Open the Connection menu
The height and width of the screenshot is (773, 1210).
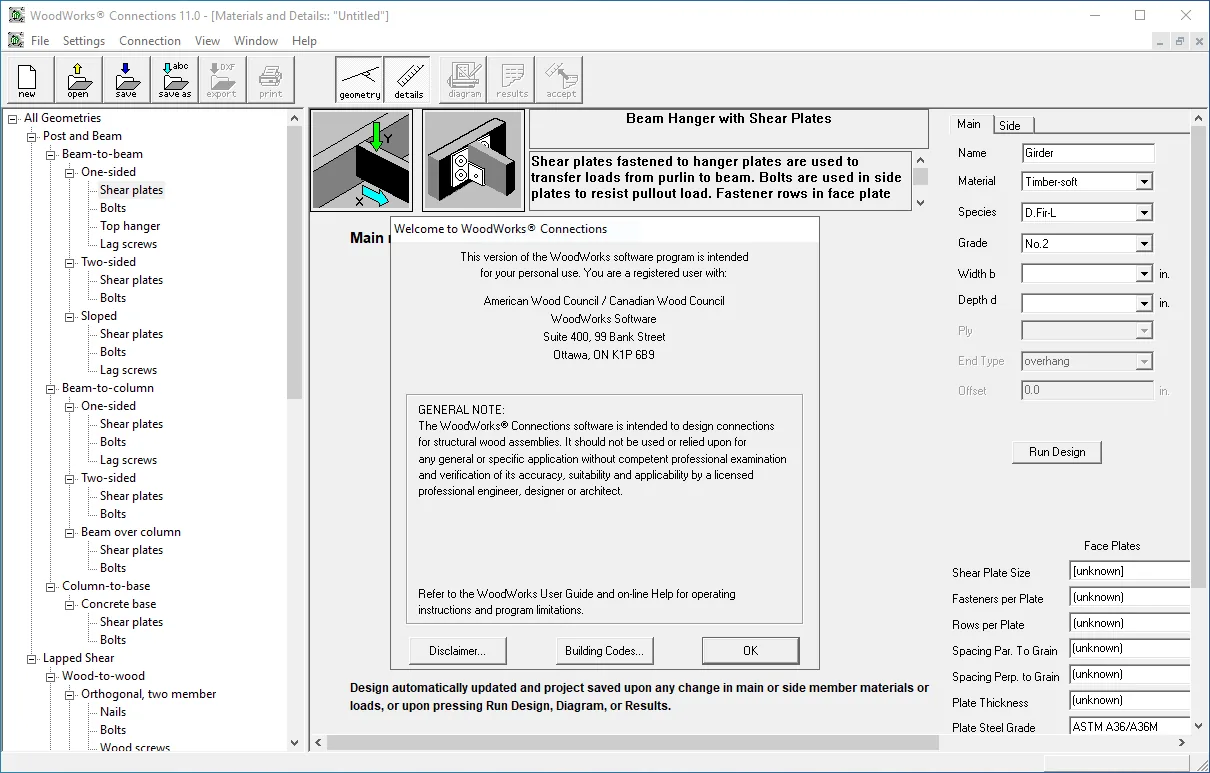150,41
